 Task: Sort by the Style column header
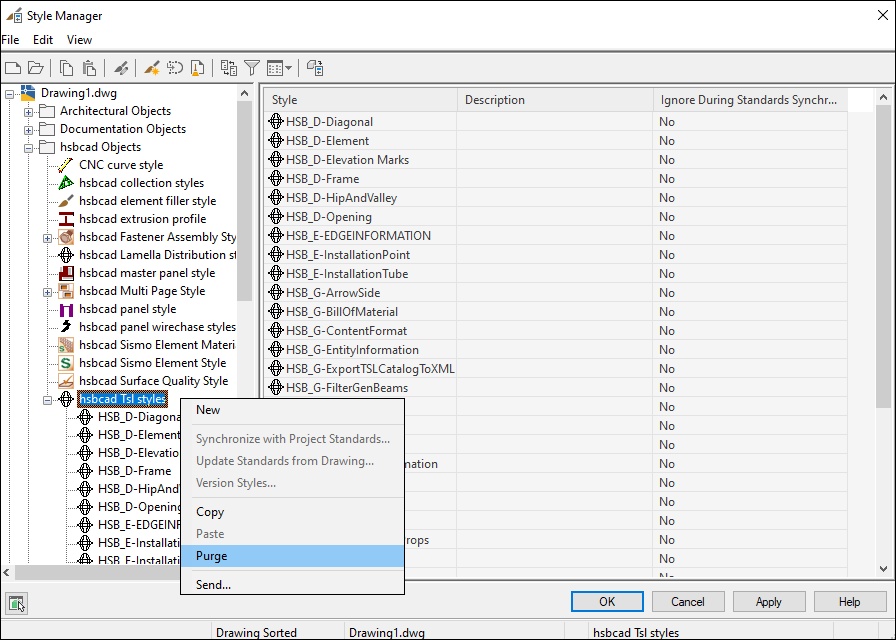(x=361, y=100)
